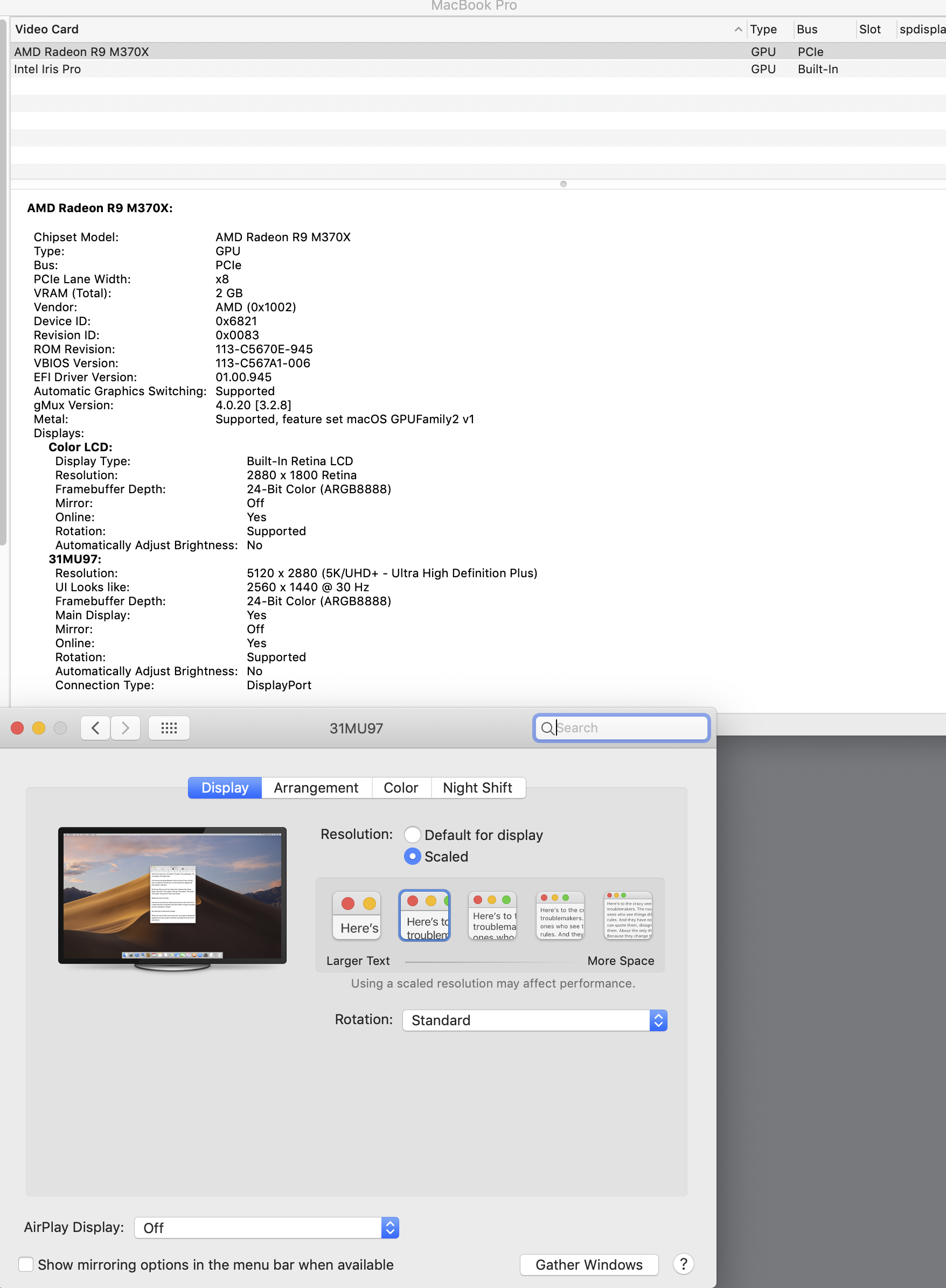Click the 2560 x 1440 @ 30 Hz value
This screenshot has width=946, height=1288.
coord(308,586)
